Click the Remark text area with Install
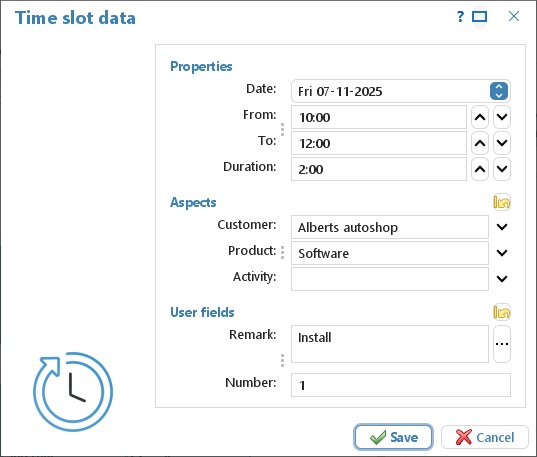This screenshot has height=457, width=537. tap(390, 344)
